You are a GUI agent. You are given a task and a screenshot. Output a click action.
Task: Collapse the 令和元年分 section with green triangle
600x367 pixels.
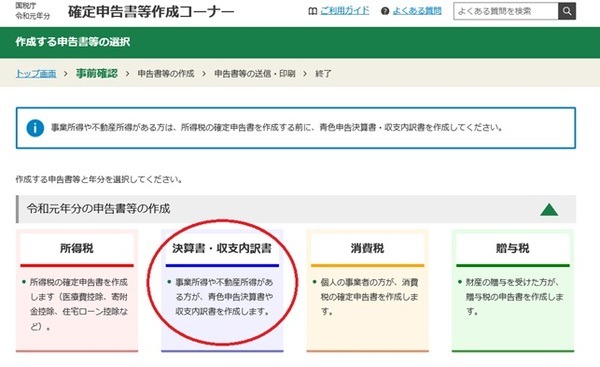coord(549,209)
